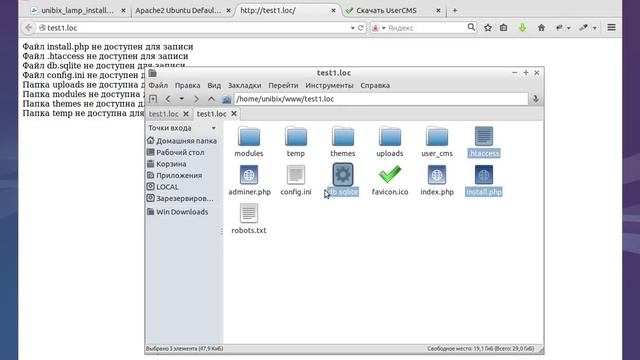Bookmark page with browser star icon
640x360 pixels.
pos(488,28)
